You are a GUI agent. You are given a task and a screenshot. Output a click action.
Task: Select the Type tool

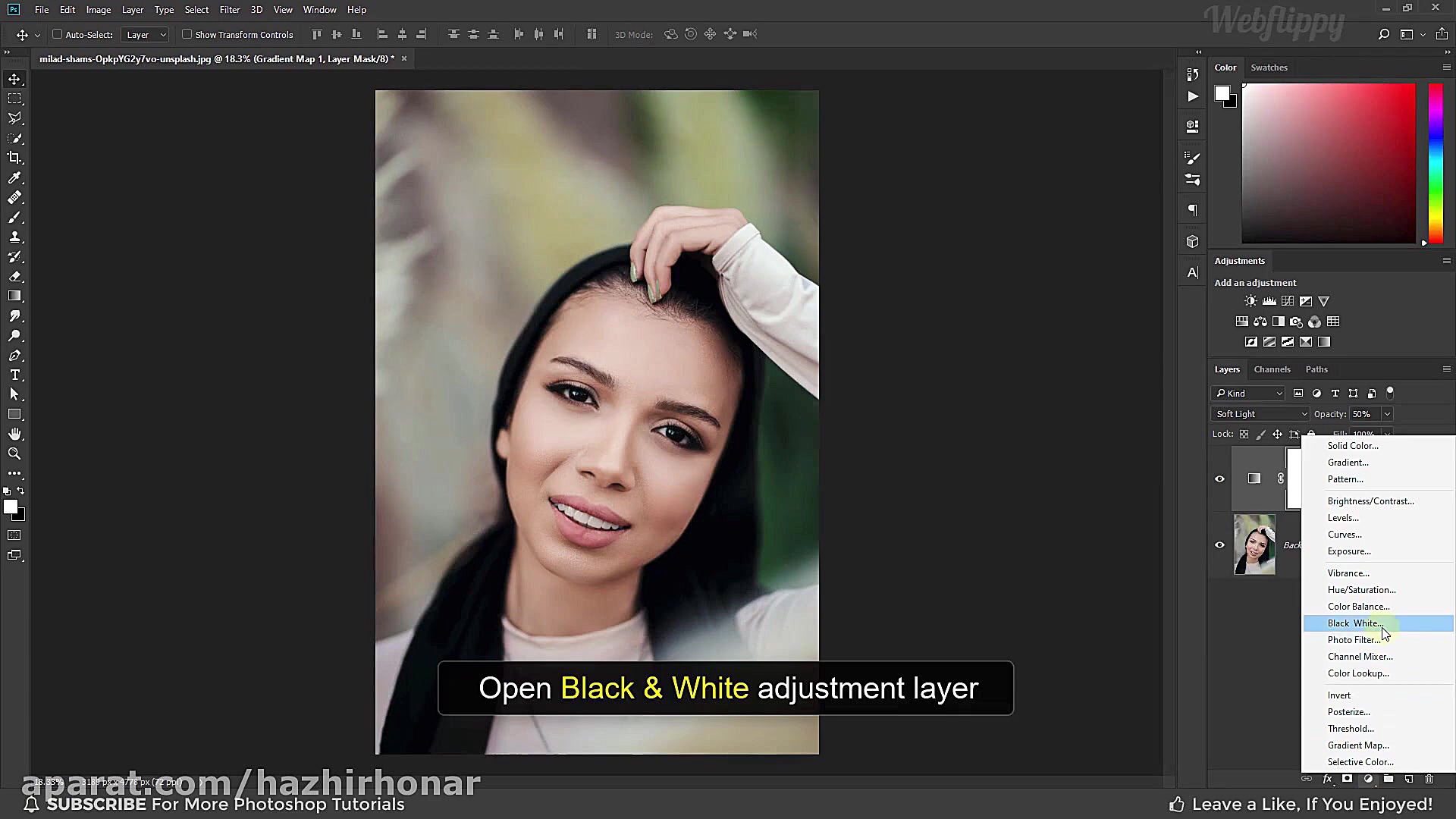(14, 375)
